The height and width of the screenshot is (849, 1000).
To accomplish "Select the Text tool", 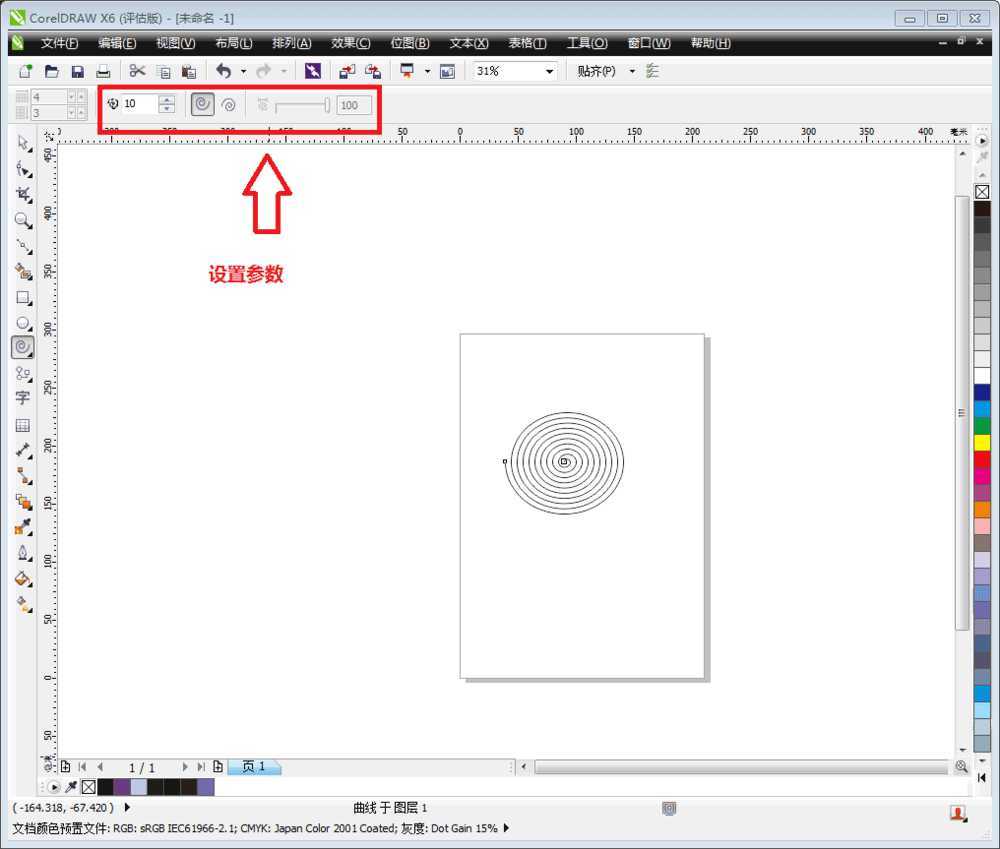I will click(x=23, y=399).
